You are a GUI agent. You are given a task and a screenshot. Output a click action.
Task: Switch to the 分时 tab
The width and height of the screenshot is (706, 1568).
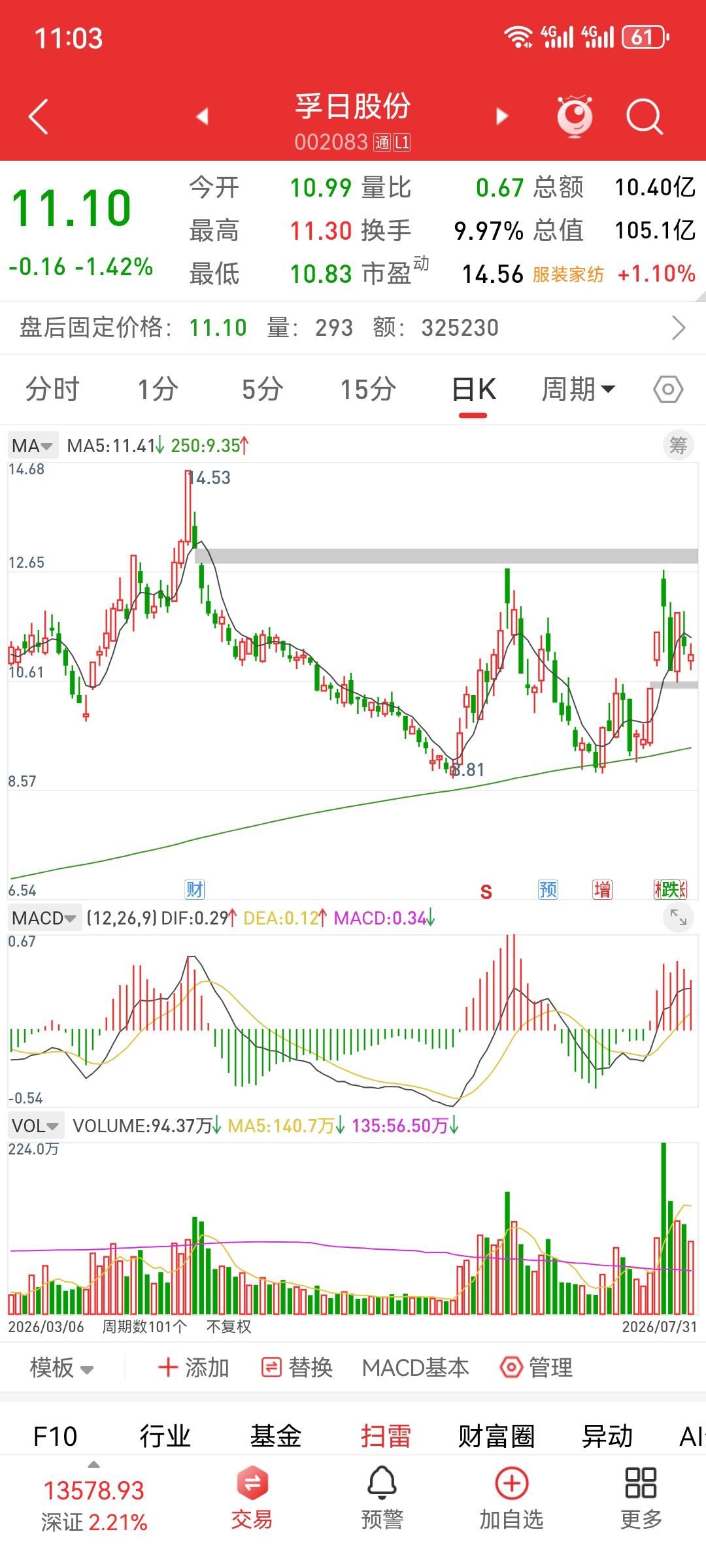pyautogui.click(x=52, y=389)
